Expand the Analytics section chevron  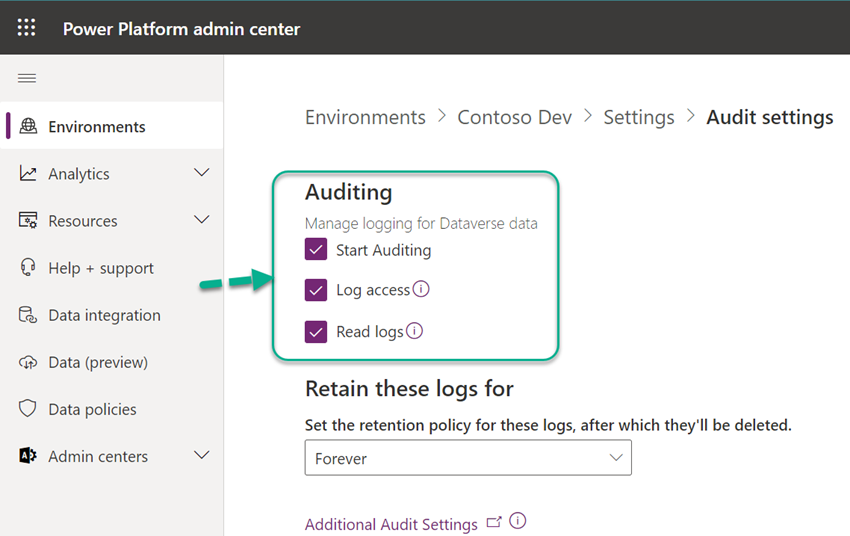(202, 173)
